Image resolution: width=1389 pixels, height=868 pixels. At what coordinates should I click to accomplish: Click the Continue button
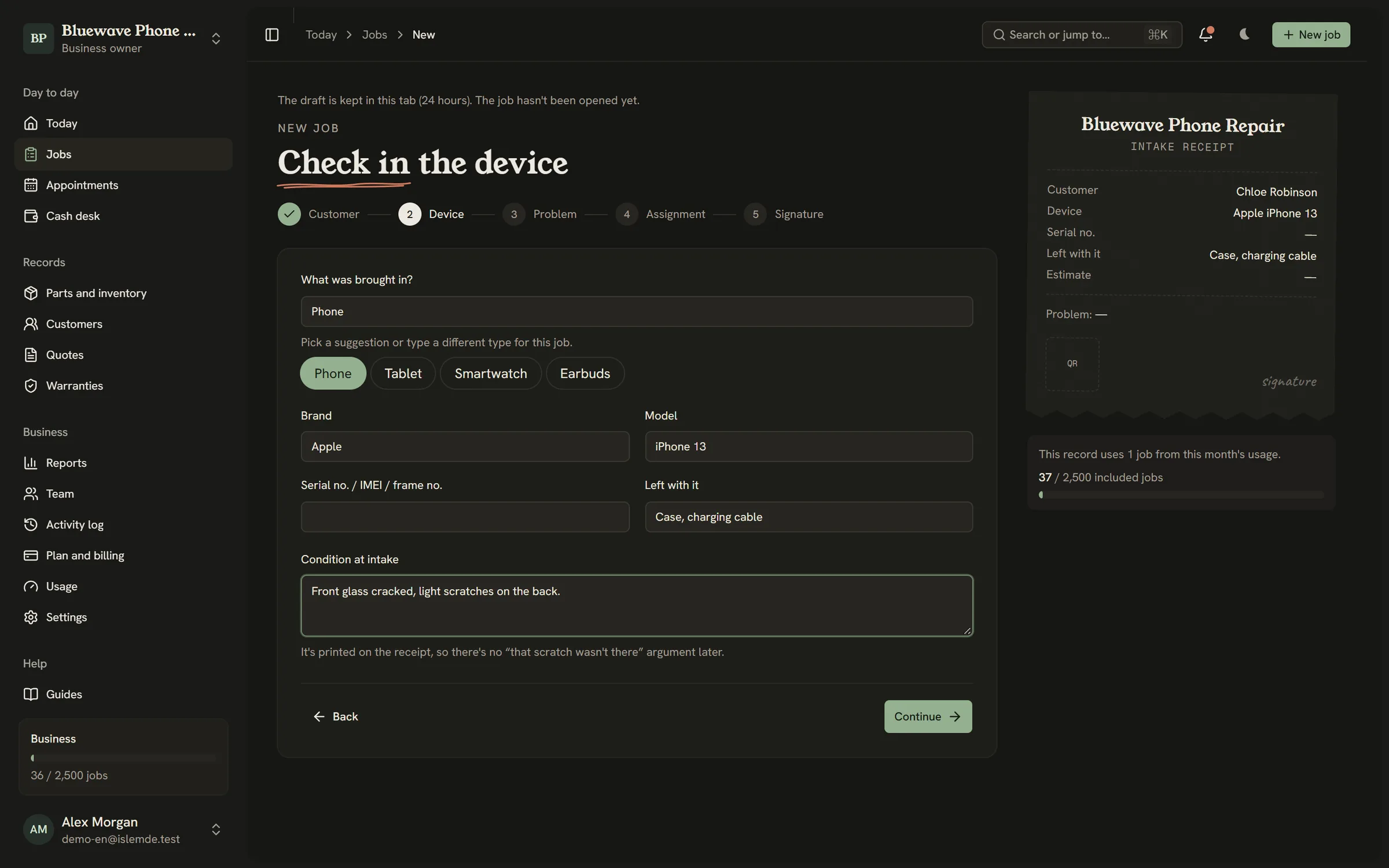tap(928, 716)
